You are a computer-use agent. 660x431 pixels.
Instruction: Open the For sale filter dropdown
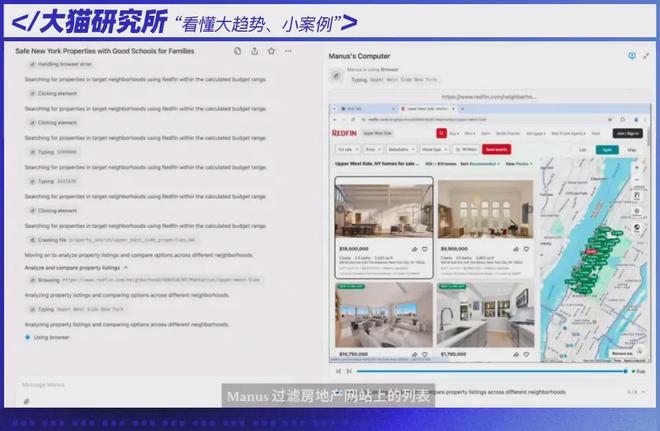point(347,149)
